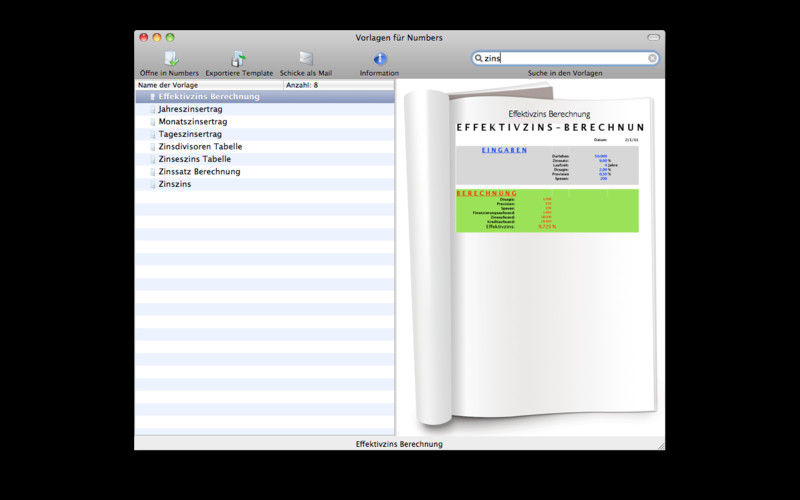Click the Schicke als Mail envelope icon
This screenshot has width=800, height=500.
point(306,59)
